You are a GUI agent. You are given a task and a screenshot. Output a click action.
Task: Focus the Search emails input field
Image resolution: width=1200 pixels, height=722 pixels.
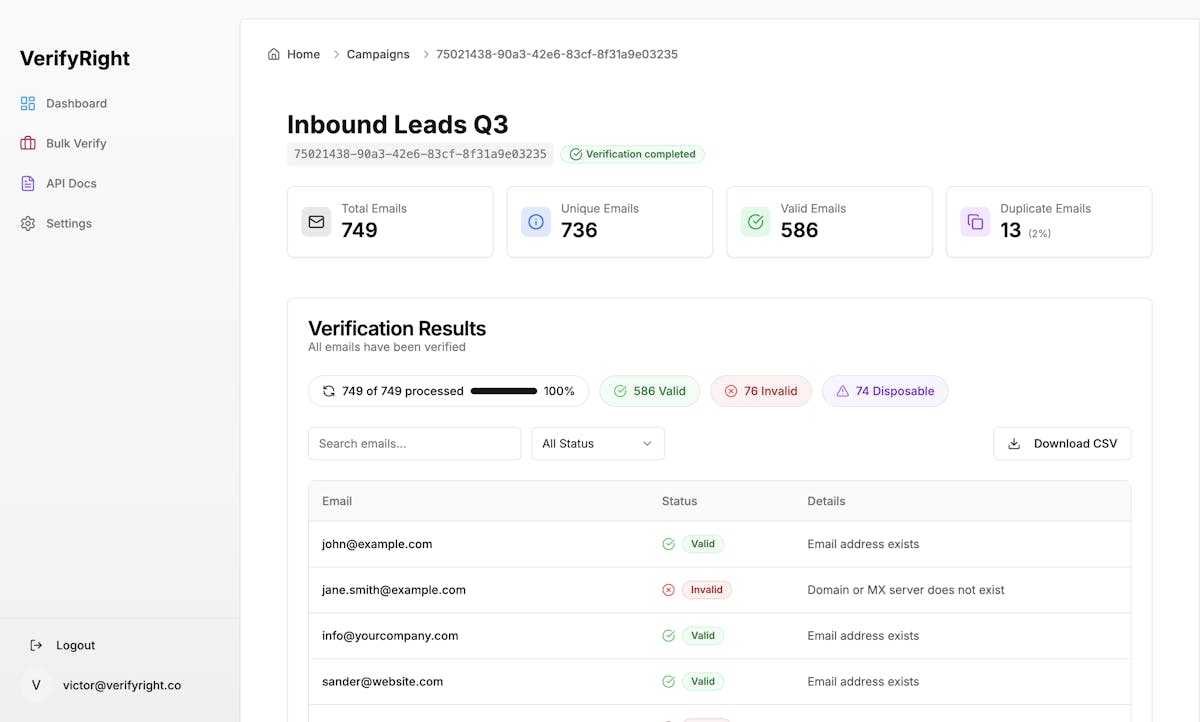point(414,443)
